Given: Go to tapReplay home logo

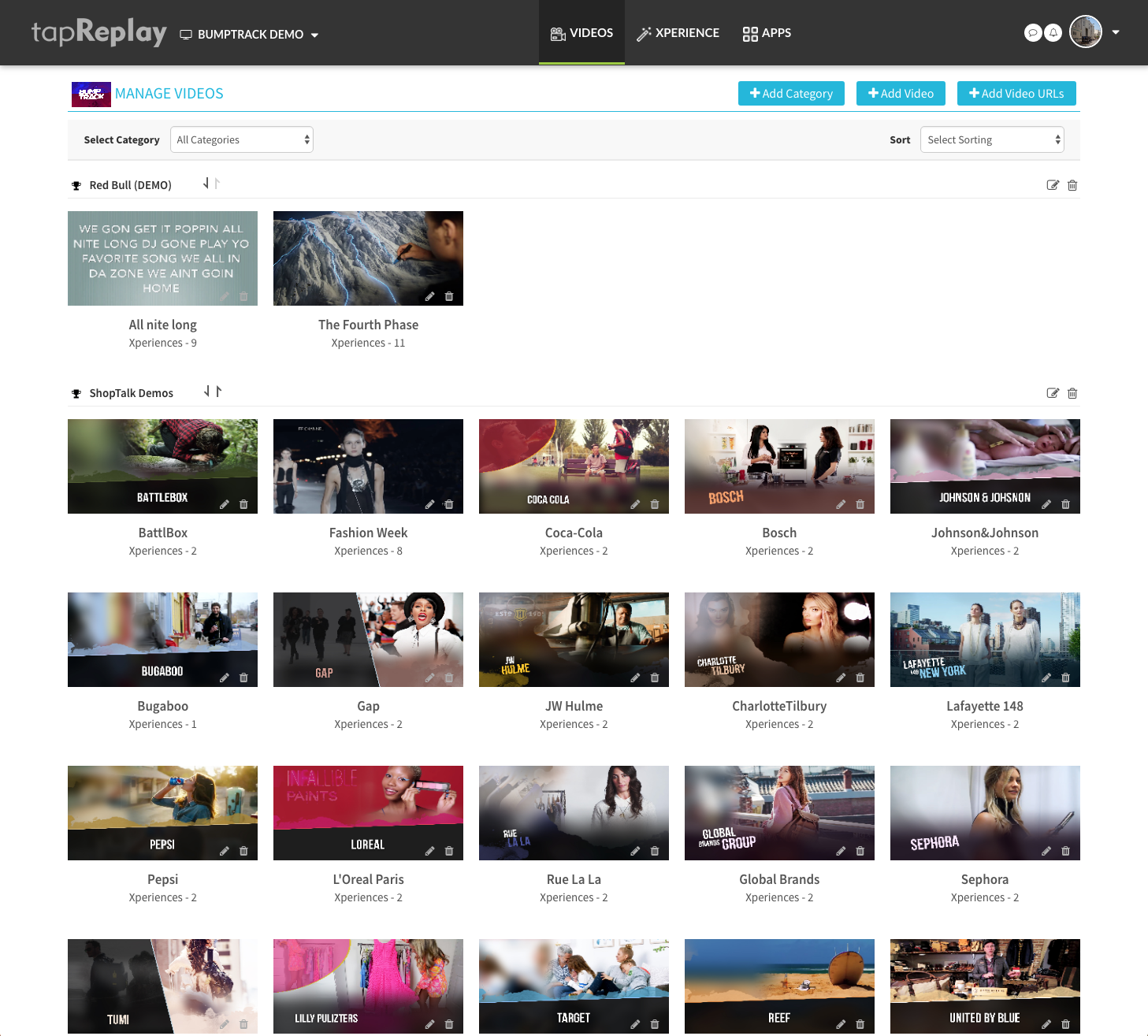Looking at the screenshot, I should coord(99,32).
